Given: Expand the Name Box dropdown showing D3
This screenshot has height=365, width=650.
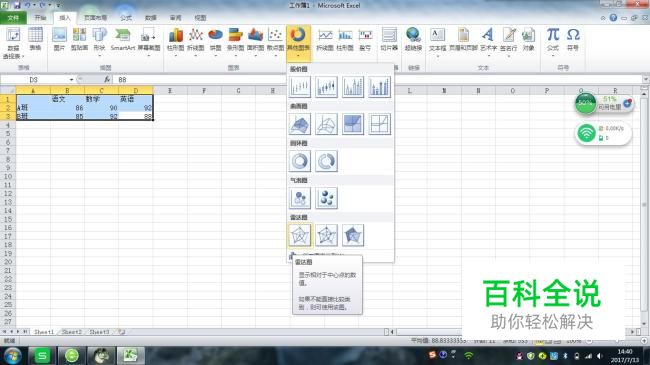Looking at the screenshot, I should pyautogui.click(x=71, y=80).
